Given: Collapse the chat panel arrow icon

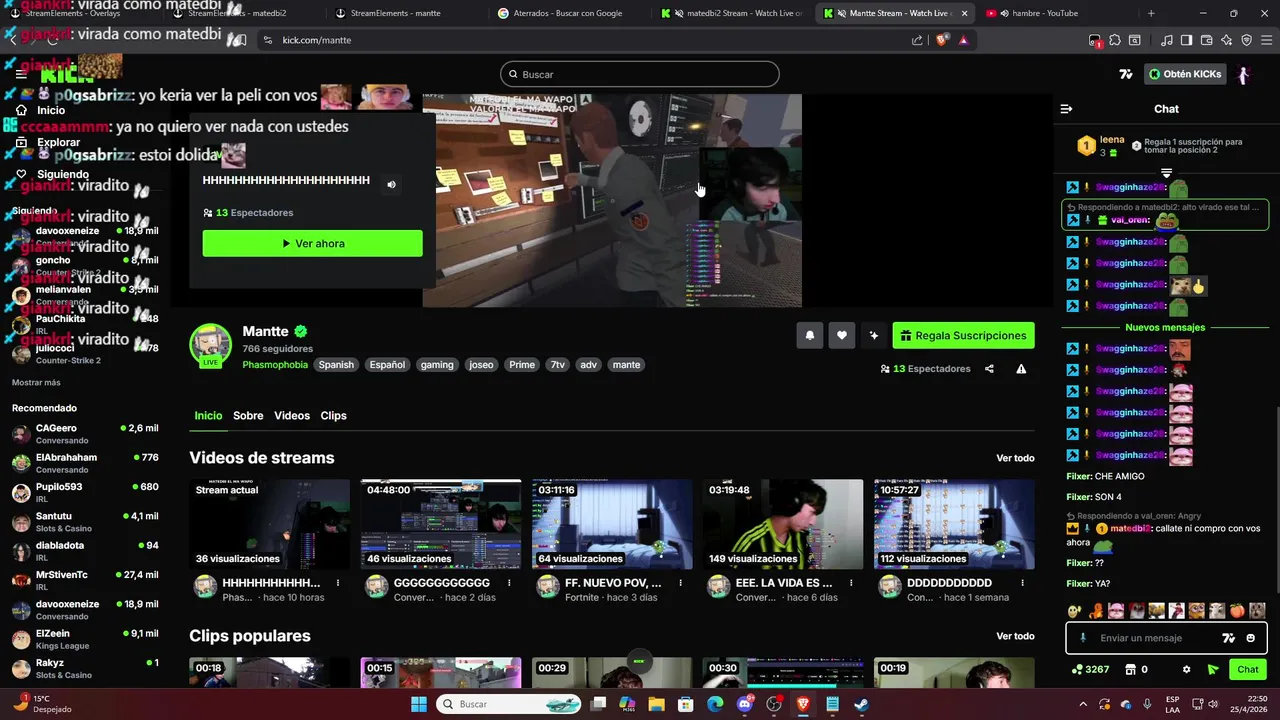Looking at the screenshot, I should [x=1066, y=109].
